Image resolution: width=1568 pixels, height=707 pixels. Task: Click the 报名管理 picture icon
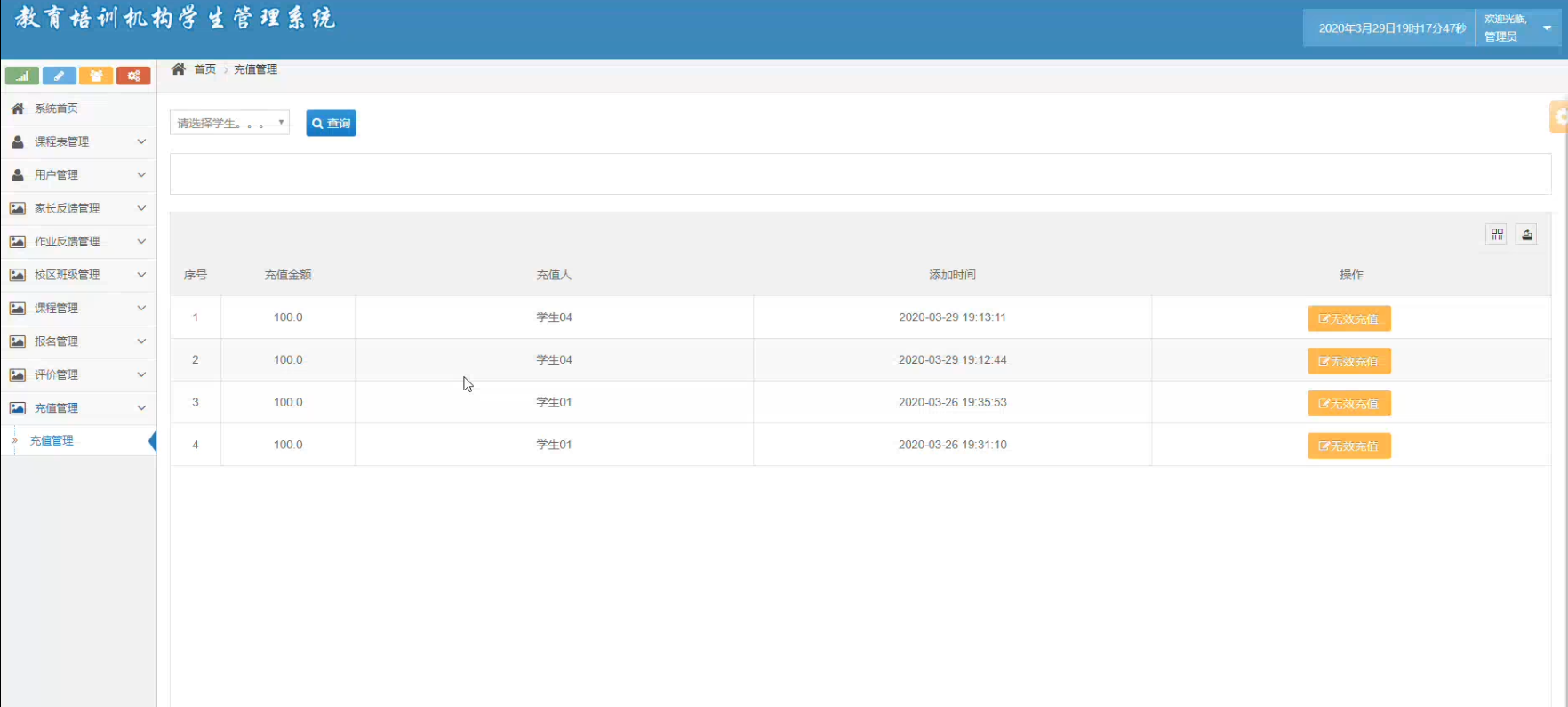(17, 341)
